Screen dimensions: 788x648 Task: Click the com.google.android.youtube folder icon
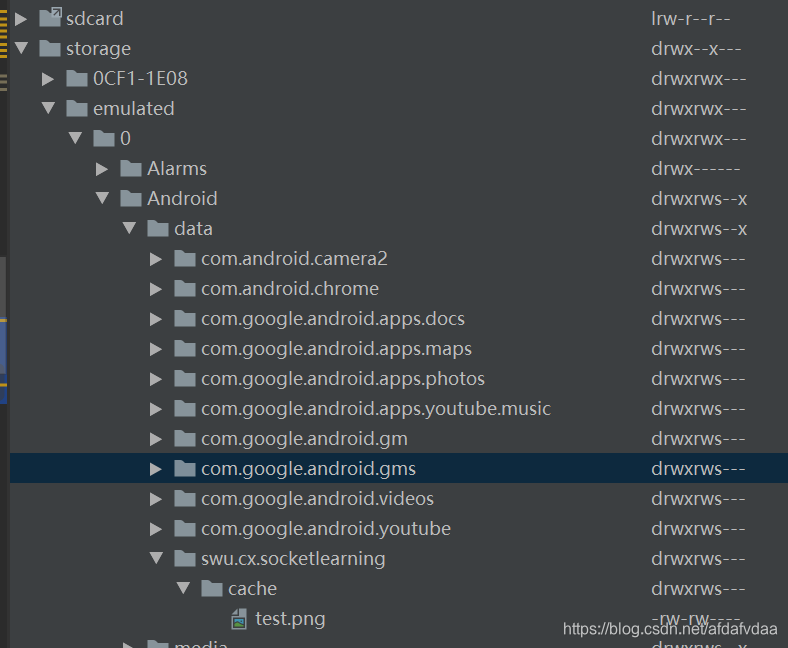185,528
